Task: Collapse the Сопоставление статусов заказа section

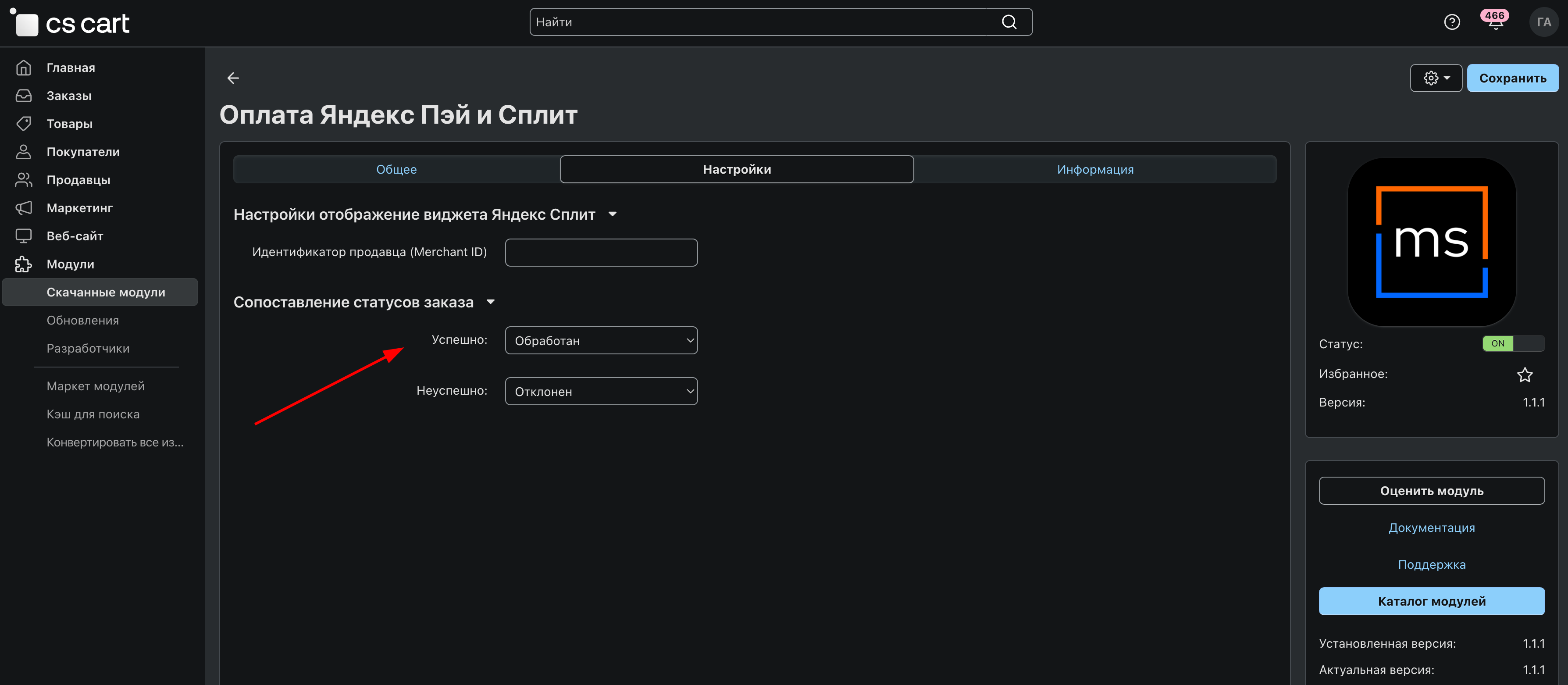Action: pos(491,302)
